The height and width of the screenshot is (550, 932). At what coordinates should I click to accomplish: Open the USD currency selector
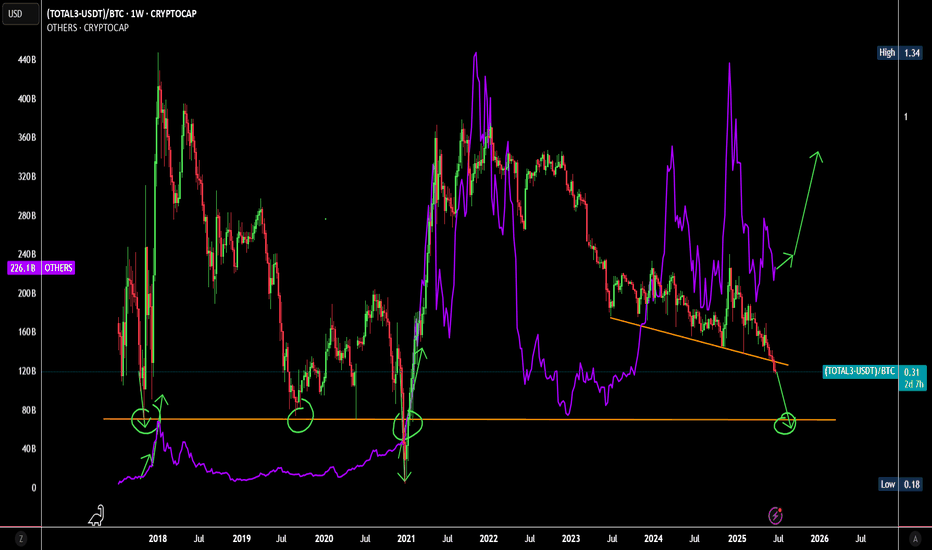pos(21,14)
